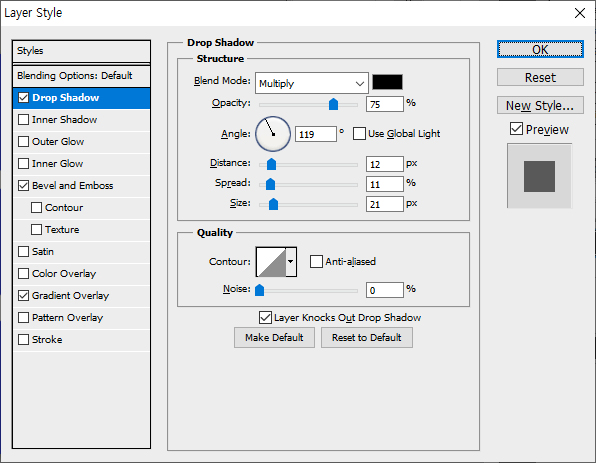Enable the Contour sub-option checkbox
The width and height of the screenshot is (596, 463).
pyautogui.click(x=36, y=208)
